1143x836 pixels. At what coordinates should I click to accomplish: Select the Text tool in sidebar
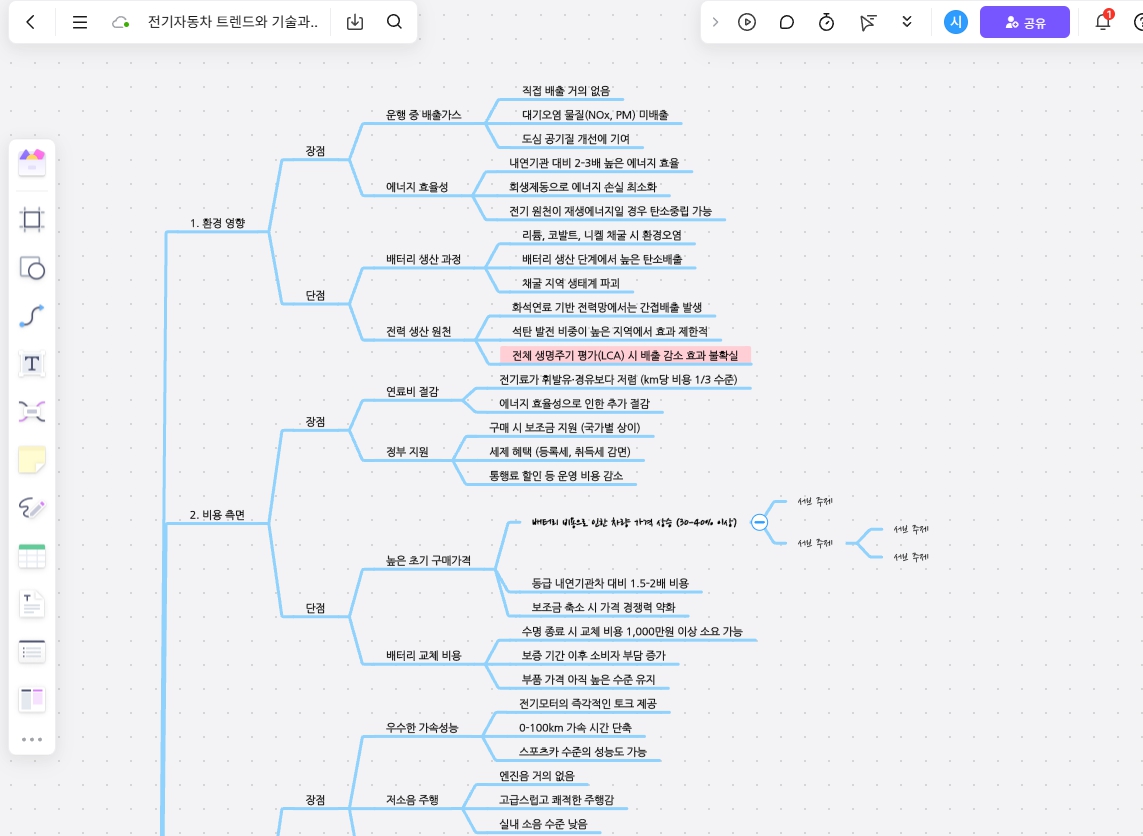pos(32,364)
